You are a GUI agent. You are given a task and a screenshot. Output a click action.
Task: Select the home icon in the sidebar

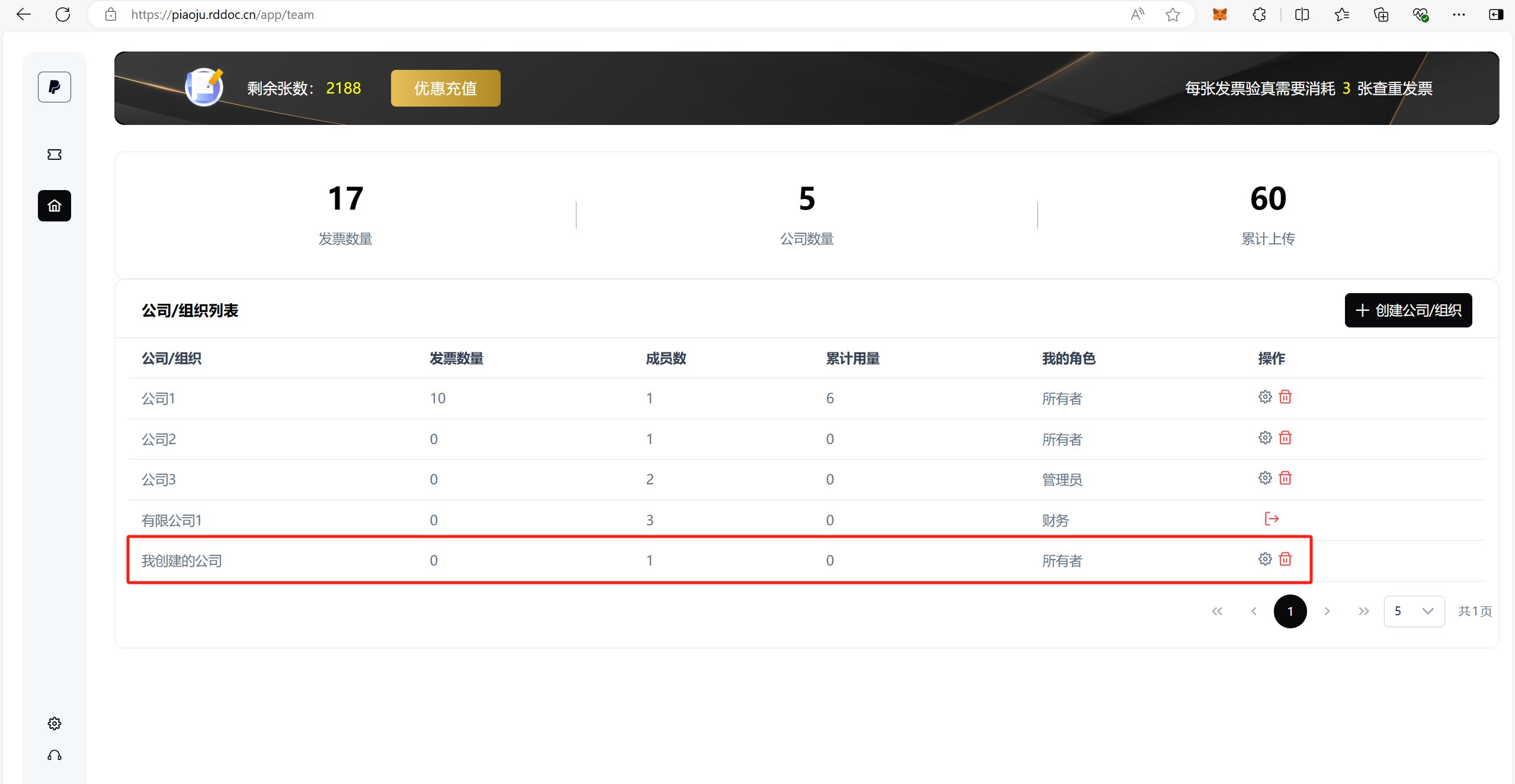tap(55, 205)
